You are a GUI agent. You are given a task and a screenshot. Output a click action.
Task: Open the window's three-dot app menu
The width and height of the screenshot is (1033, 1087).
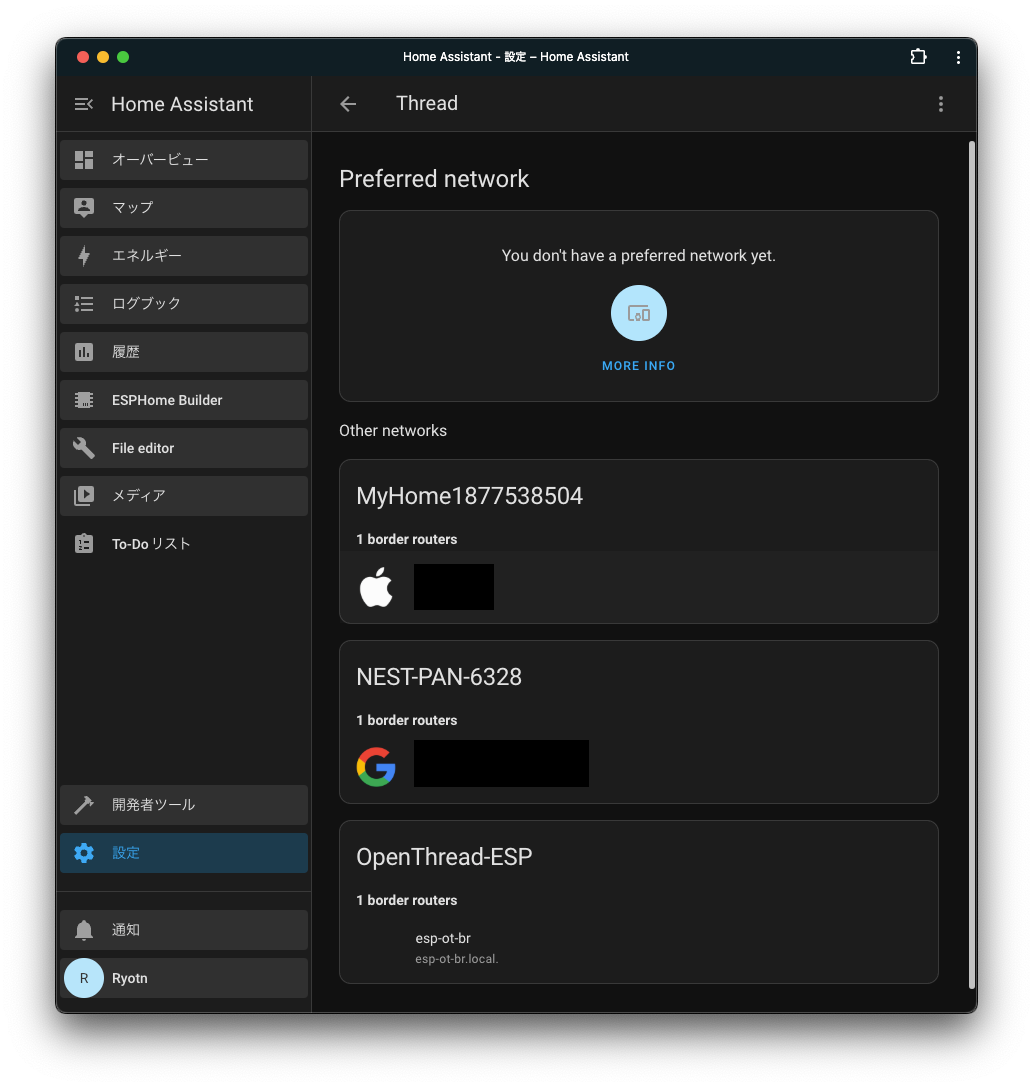[x=958, y=58]
